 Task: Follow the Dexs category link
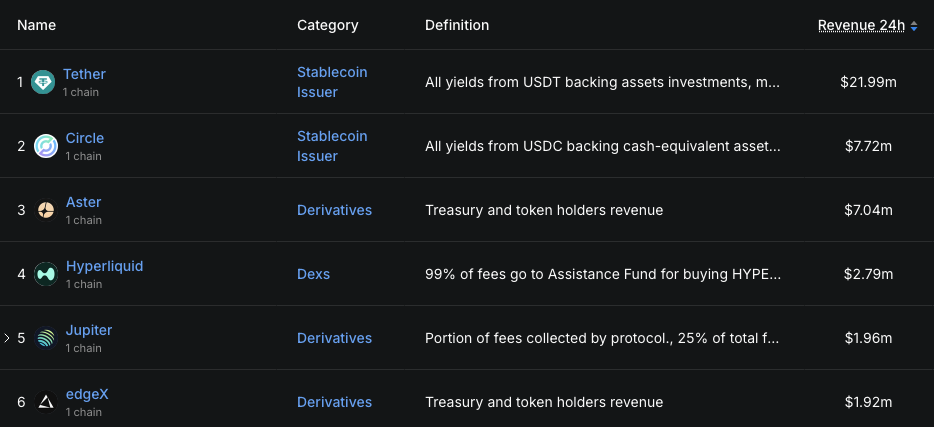coord(313,274)
